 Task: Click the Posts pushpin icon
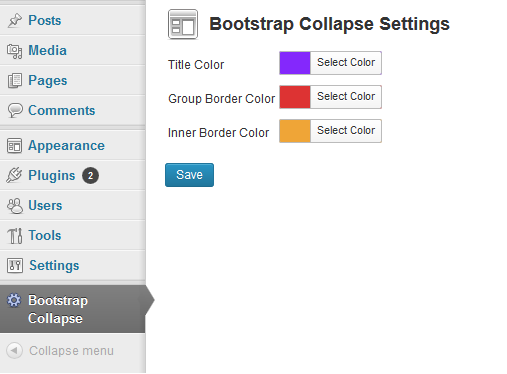point(14,20)
